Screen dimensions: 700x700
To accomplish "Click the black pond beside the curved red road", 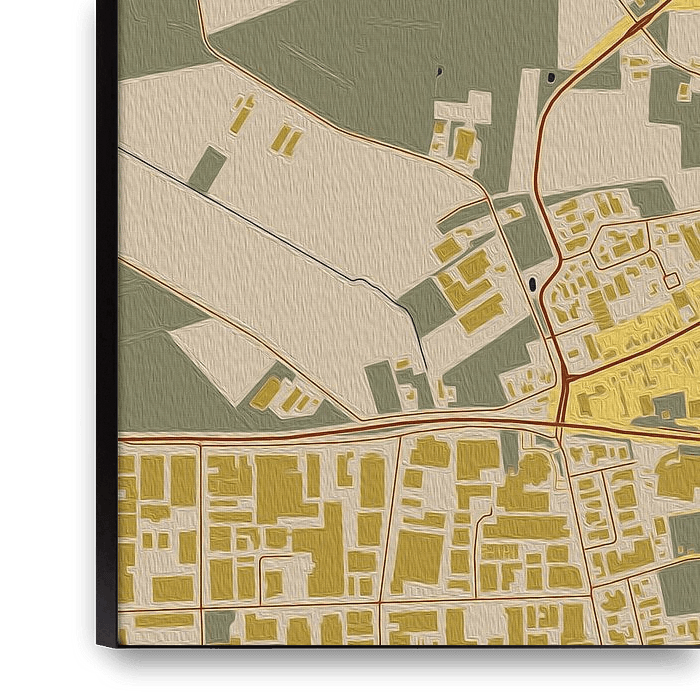I will [543, 282].
